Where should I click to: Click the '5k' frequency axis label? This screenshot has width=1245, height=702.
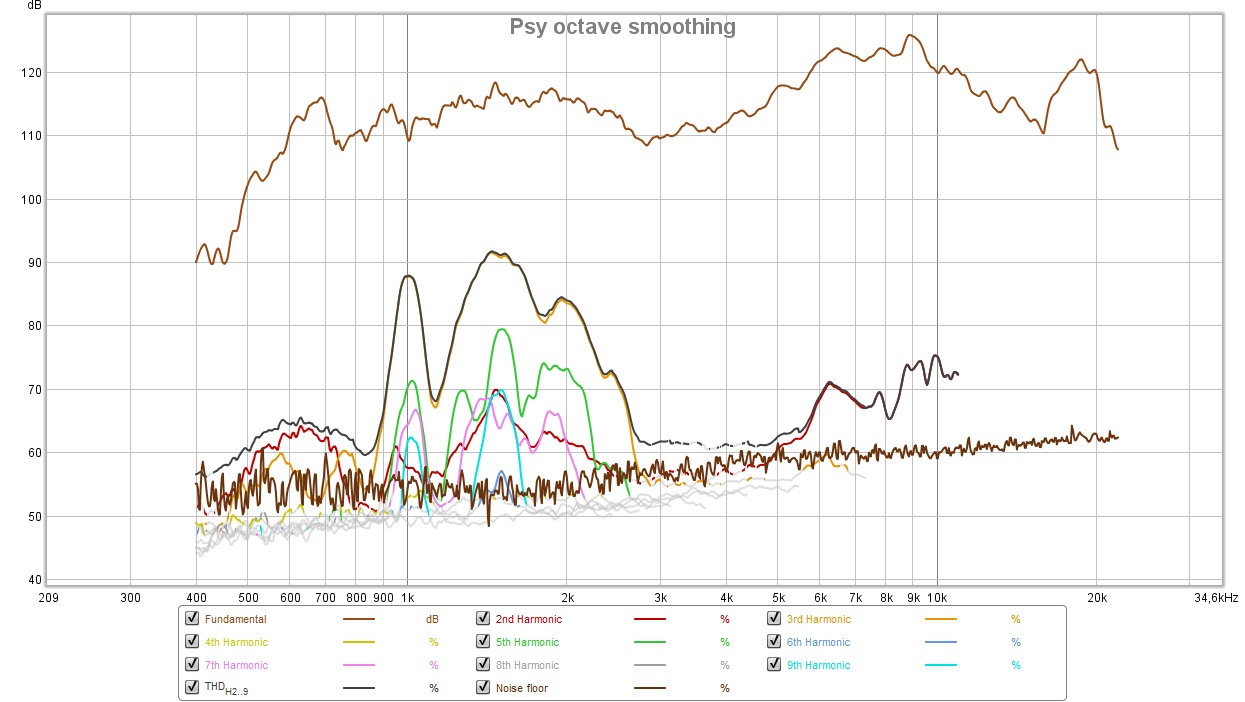[778, 598]
